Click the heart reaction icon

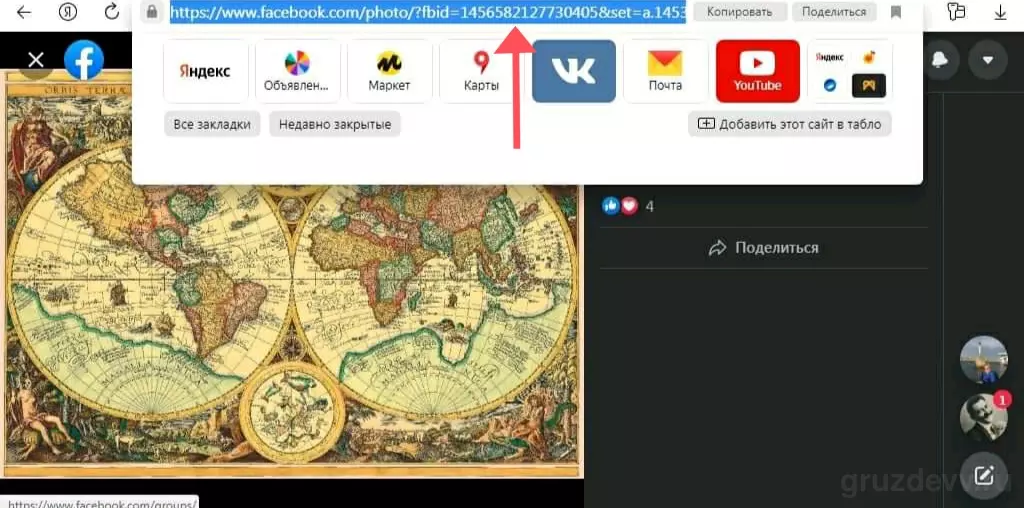click(x=629, y=206)
